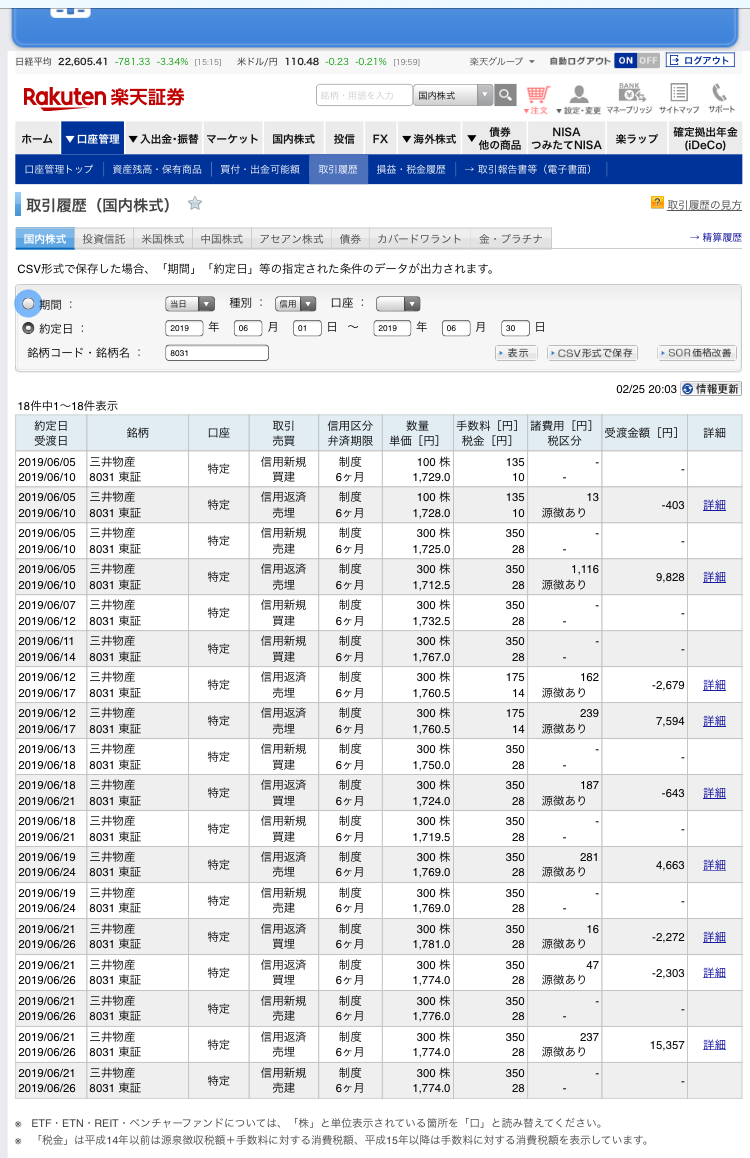Image resolution: width=750 pixels, height=1158 pixels.
Task: Switch to カバードワラント tab
Action: click(419, 239)
